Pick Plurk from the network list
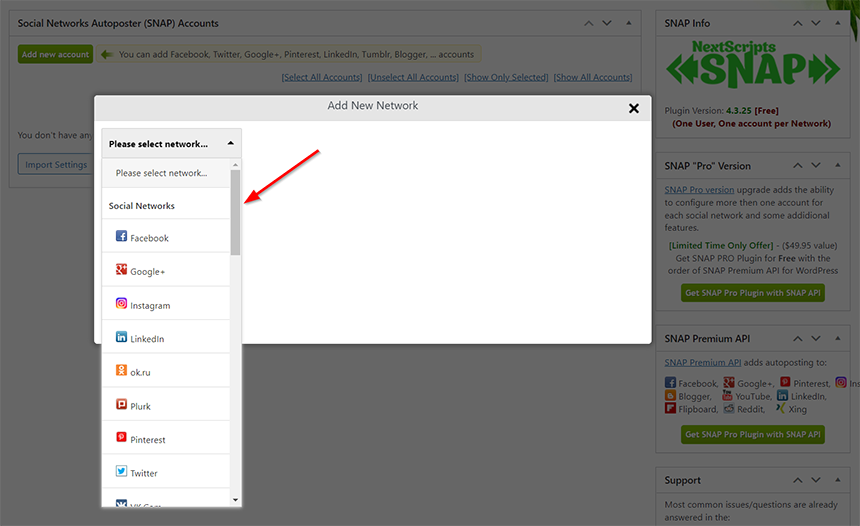860x526 pixels. [166, 404]
